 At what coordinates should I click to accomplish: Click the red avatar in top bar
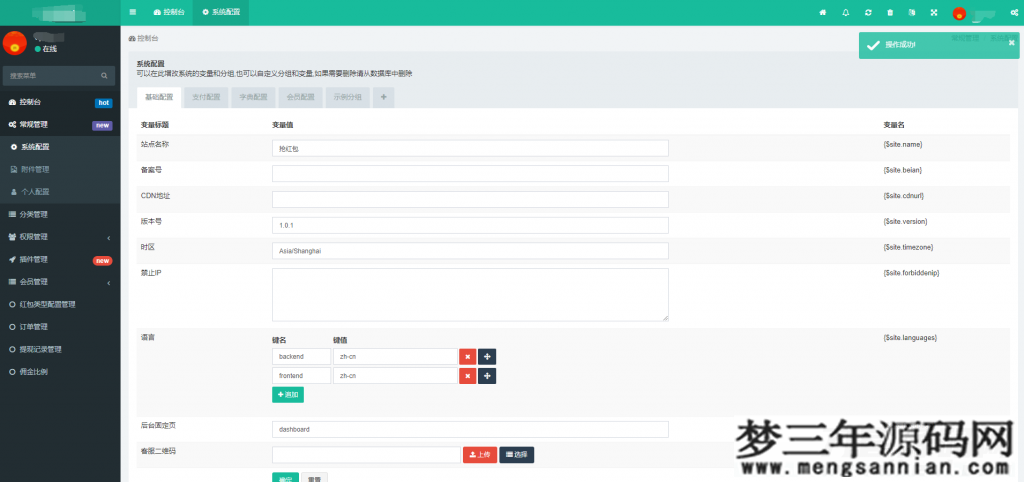tap(959, 13)
